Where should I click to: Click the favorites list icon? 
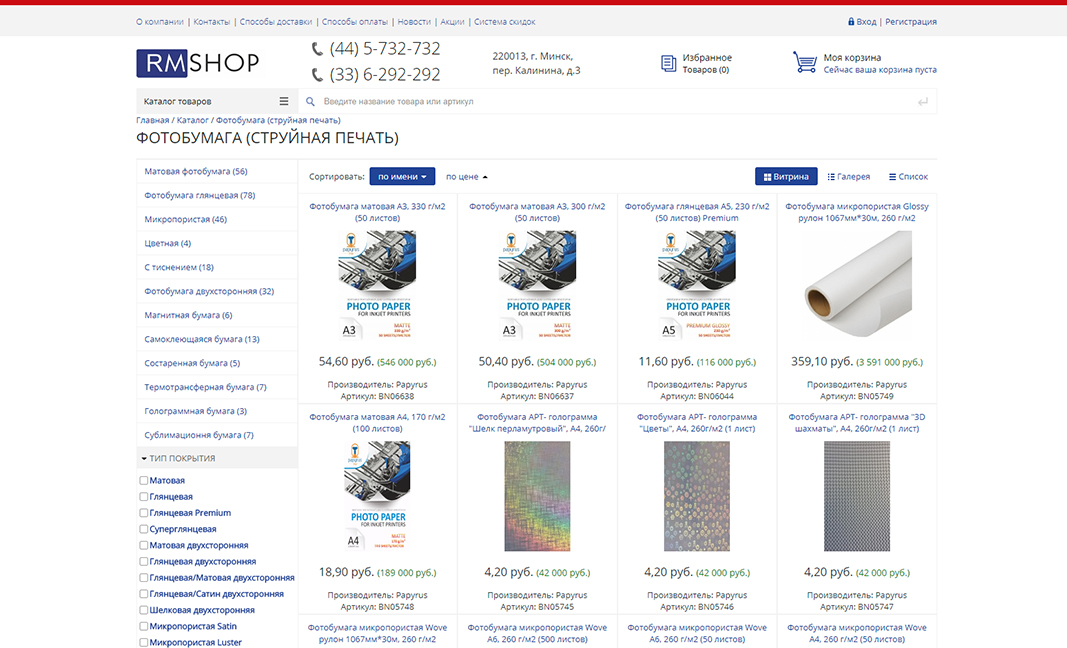point(668,64)
